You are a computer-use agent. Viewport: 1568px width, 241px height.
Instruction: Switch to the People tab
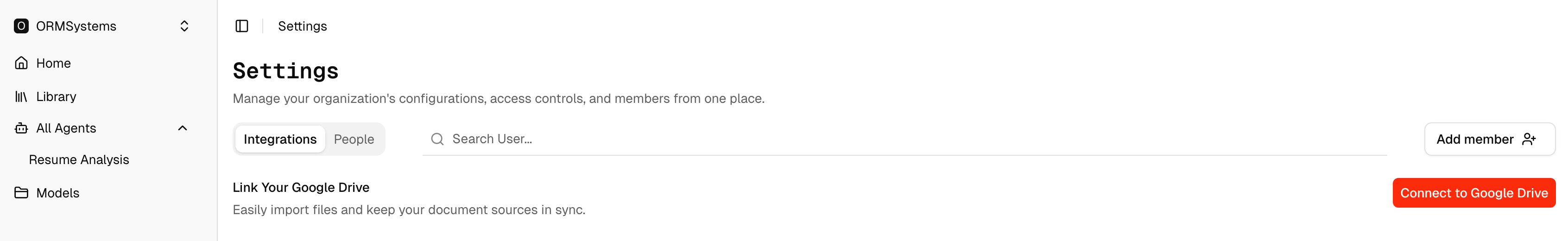354,140
